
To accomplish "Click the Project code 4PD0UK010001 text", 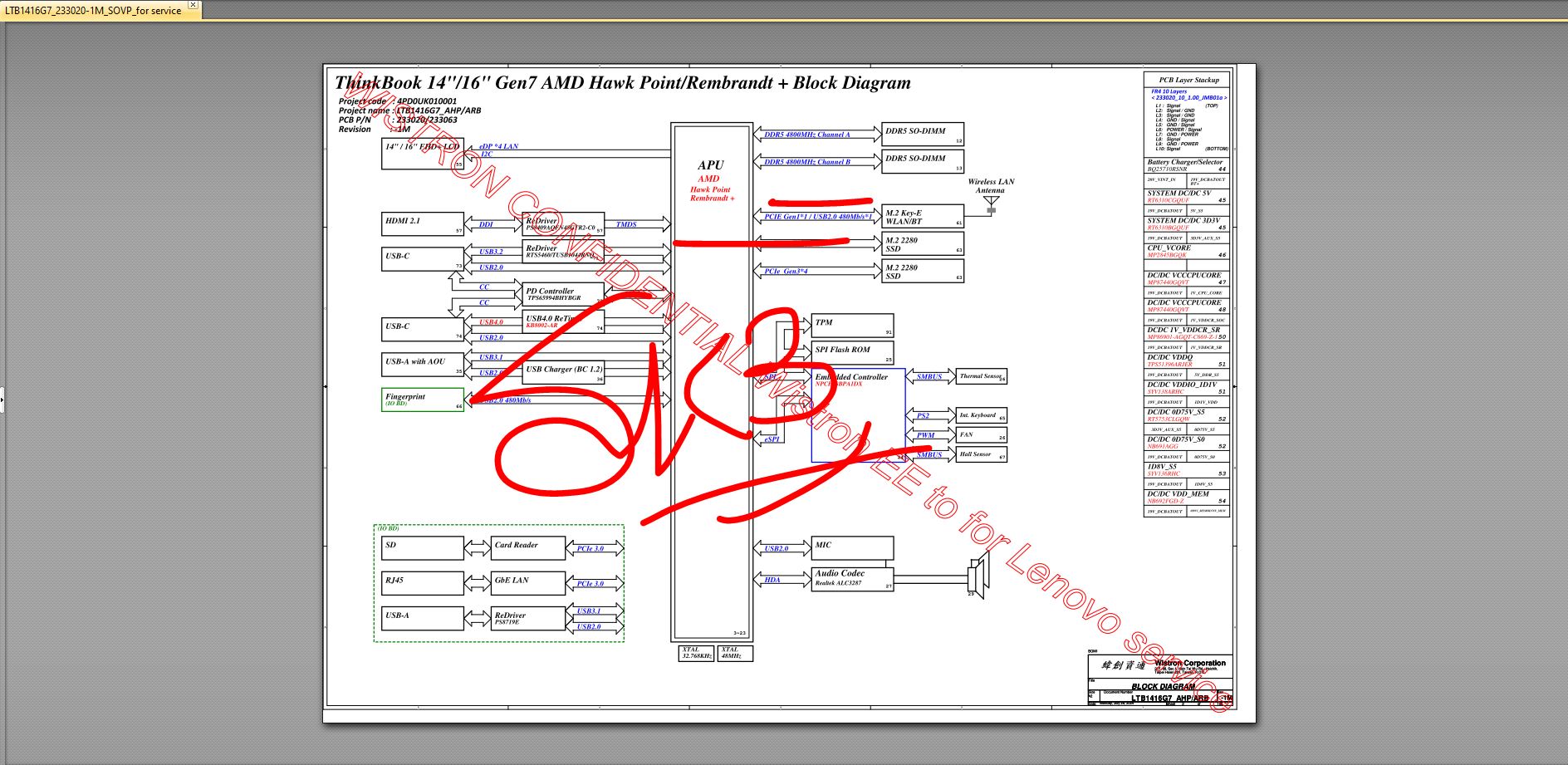I will pos(397,101).
